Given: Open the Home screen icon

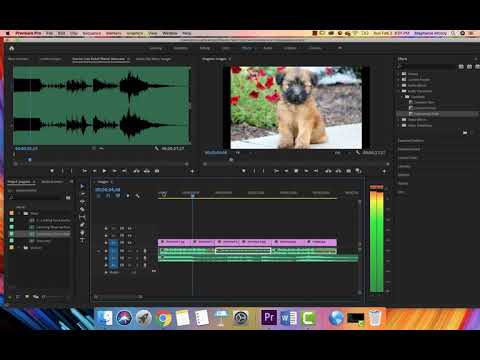Looking at the screenshot, I should 12,48.
